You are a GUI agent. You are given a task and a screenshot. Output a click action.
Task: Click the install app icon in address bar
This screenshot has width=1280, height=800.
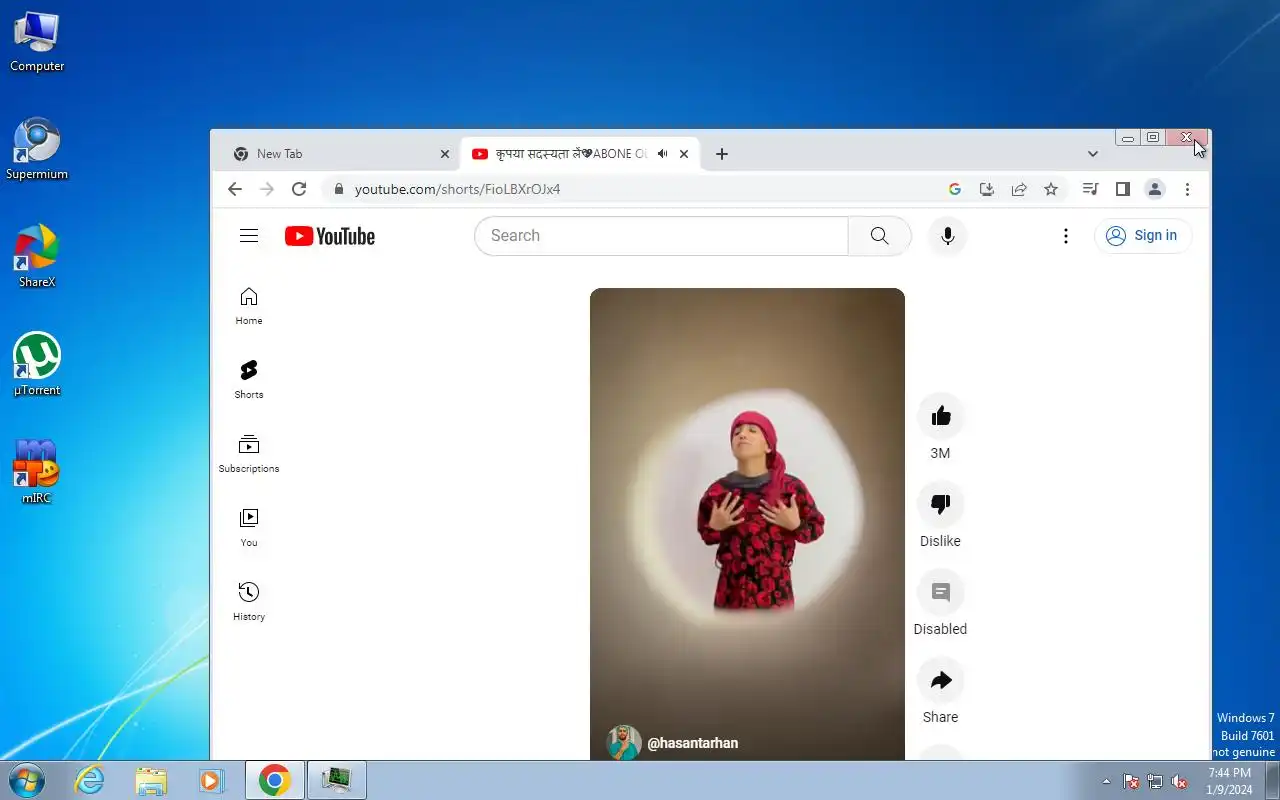pos(987,189)
